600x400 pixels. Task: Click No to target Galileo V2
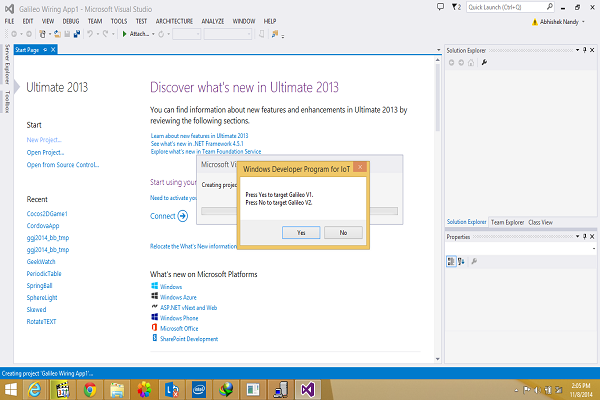click(343, 232)
